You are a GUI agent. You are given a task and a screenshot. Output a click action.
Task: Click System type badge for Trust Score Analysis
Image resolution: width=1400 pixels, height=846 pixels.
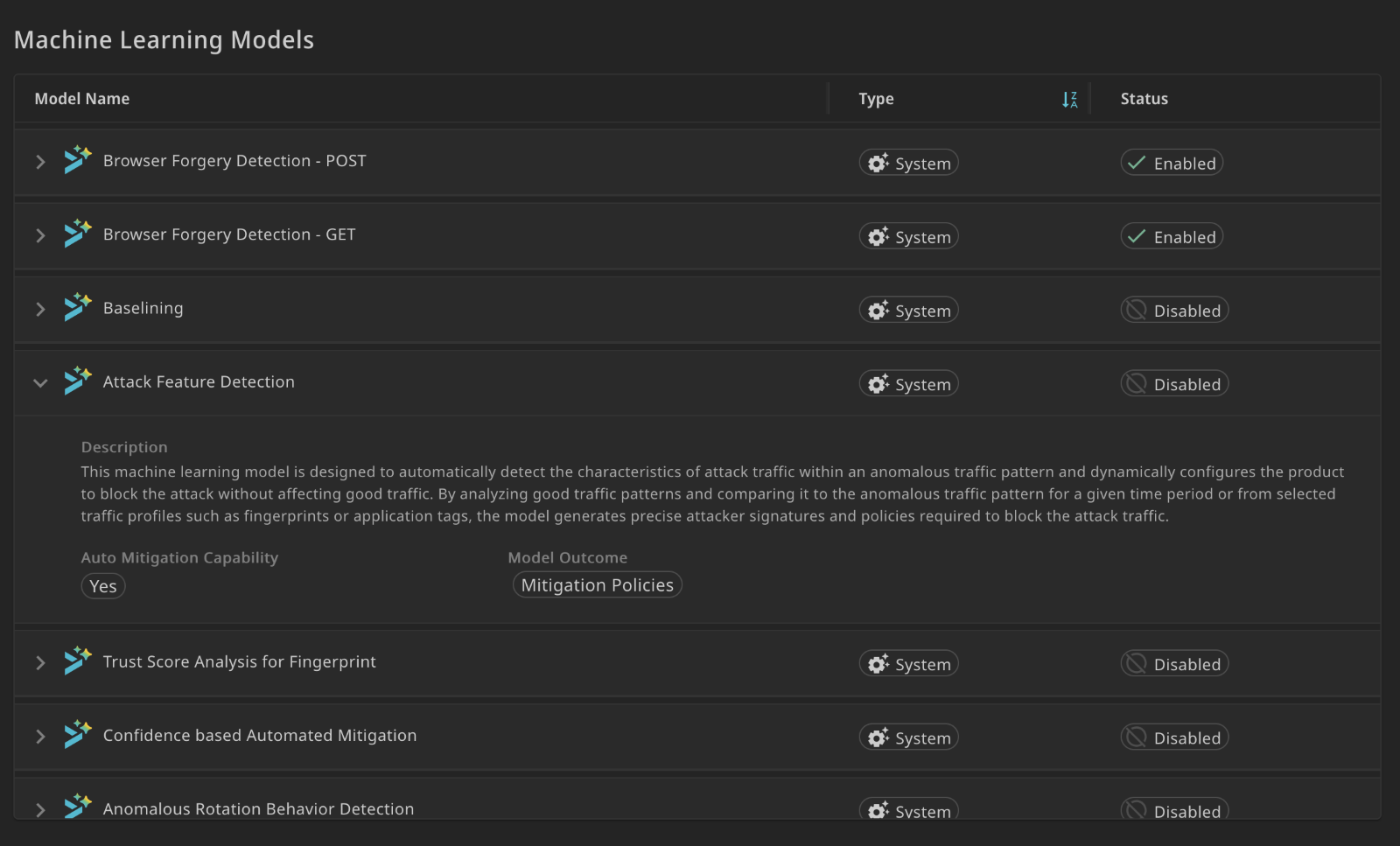(909, 664)
